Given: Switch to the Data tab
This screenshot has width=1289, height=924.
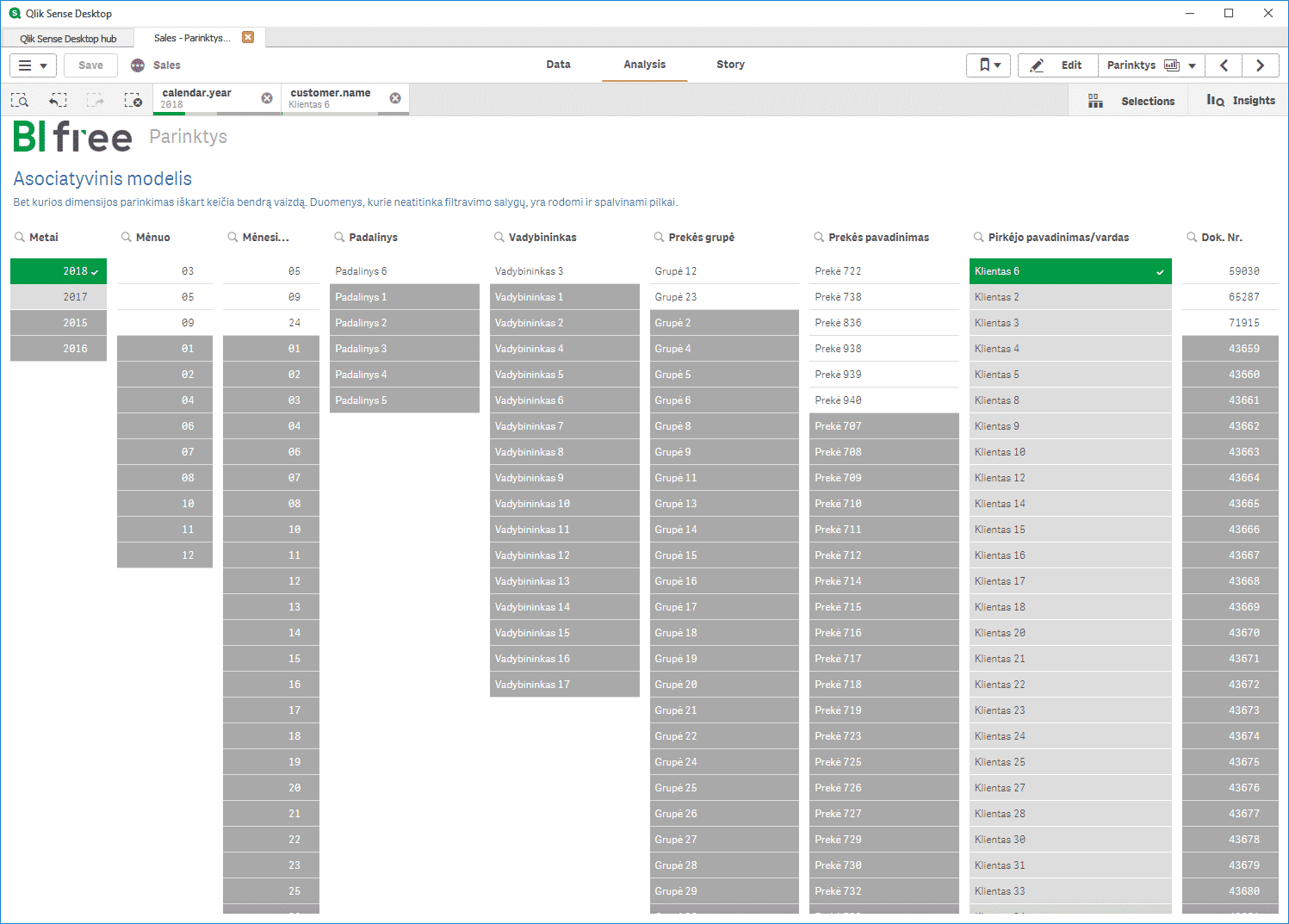Looking at the screenshot, I should pos(558,65).
